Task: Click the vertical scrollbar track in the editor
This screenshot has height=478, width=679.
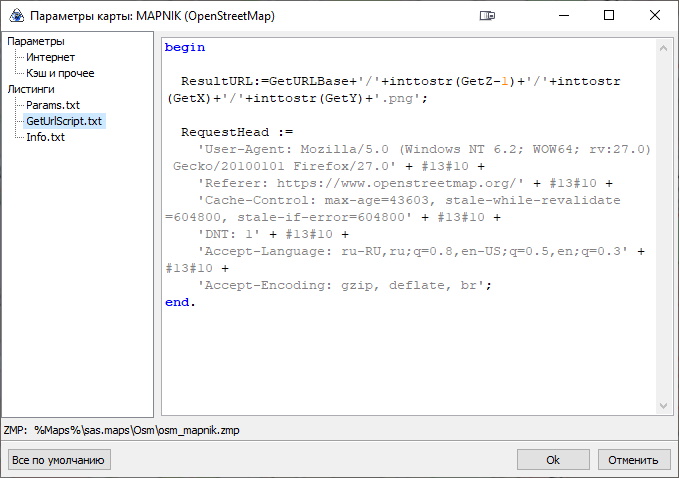Action: pos(663,230)
